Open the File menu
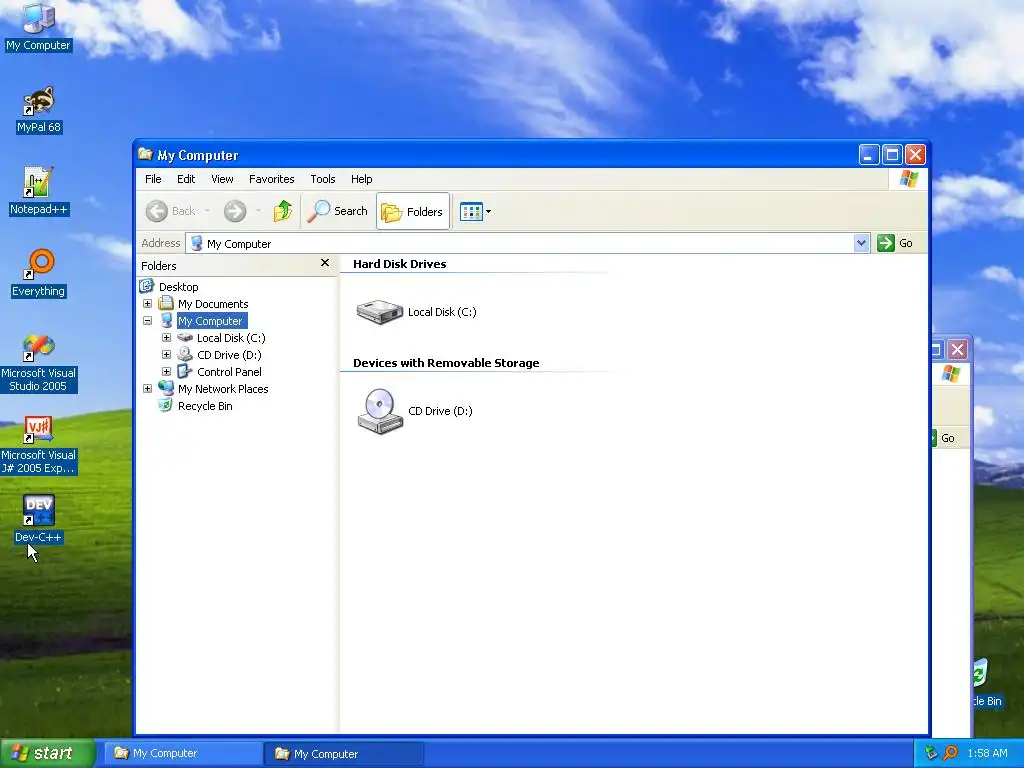This screenshot has height=768, width=1024. click(x=153, y=179)
